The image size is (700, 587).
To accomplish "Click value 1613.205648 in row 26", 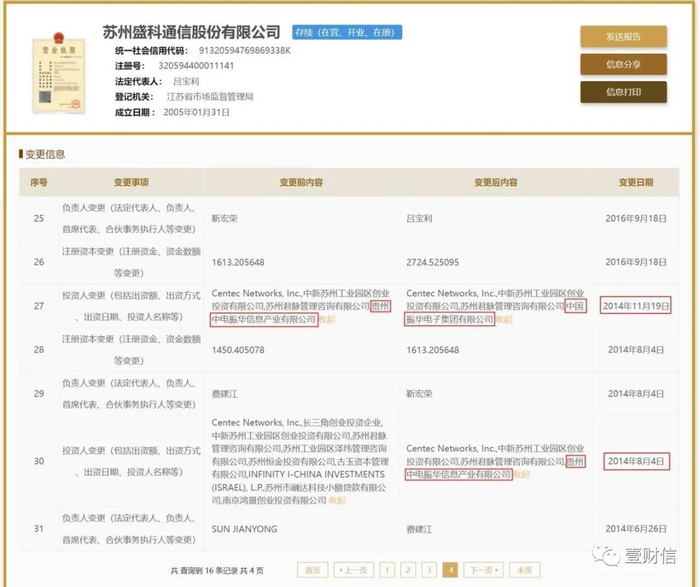I will pos(238,262).
